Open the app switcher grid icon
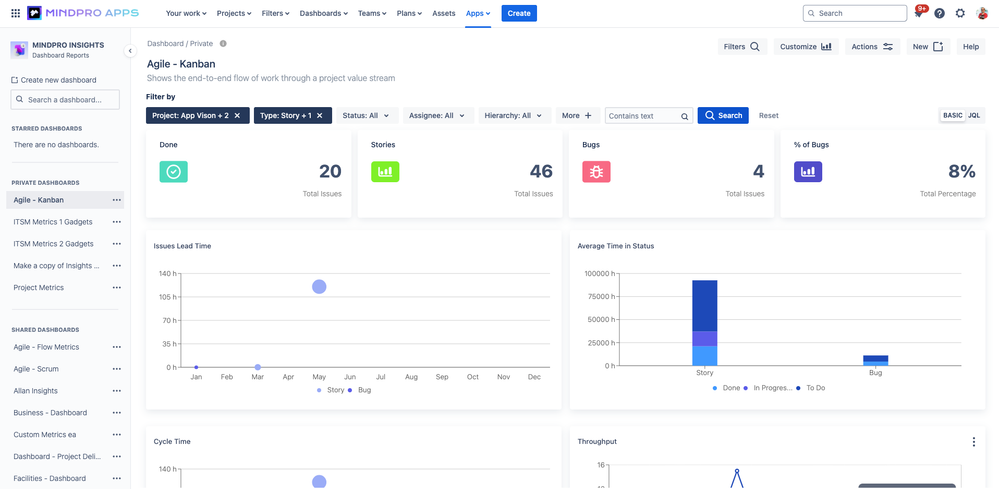 tap(15, 13)
